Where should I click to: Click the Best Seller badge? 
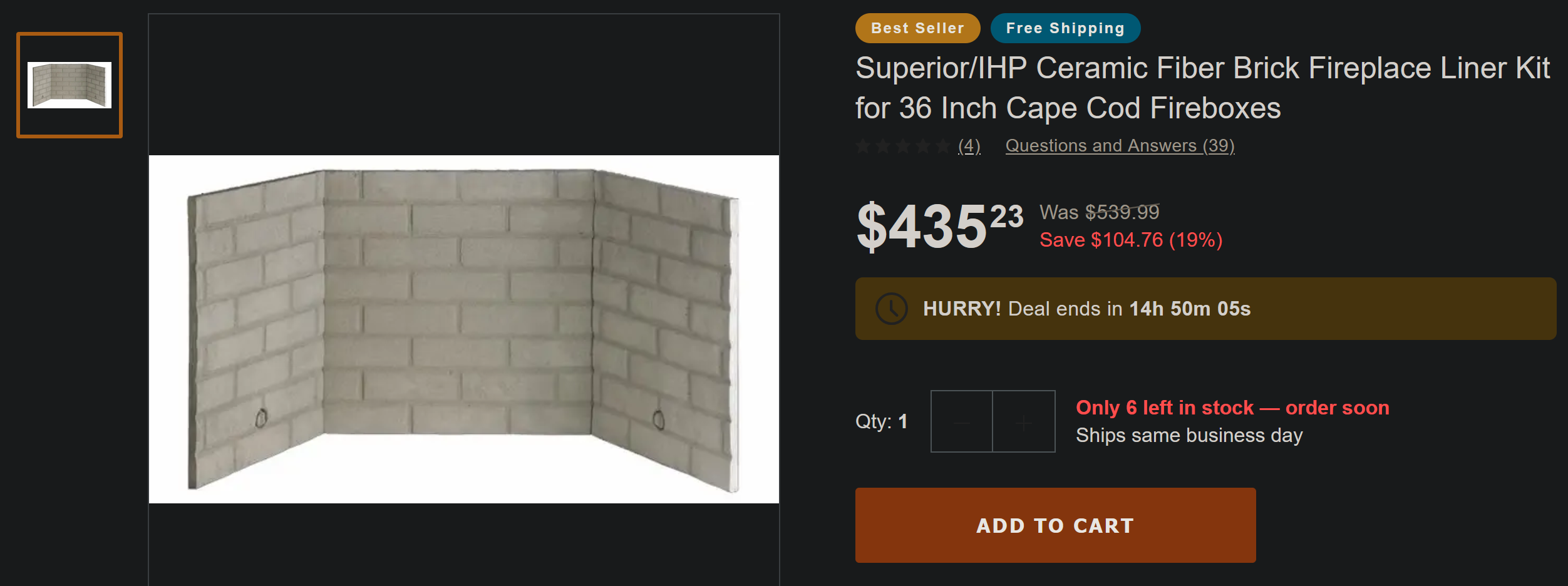click(x=917, y=28)
